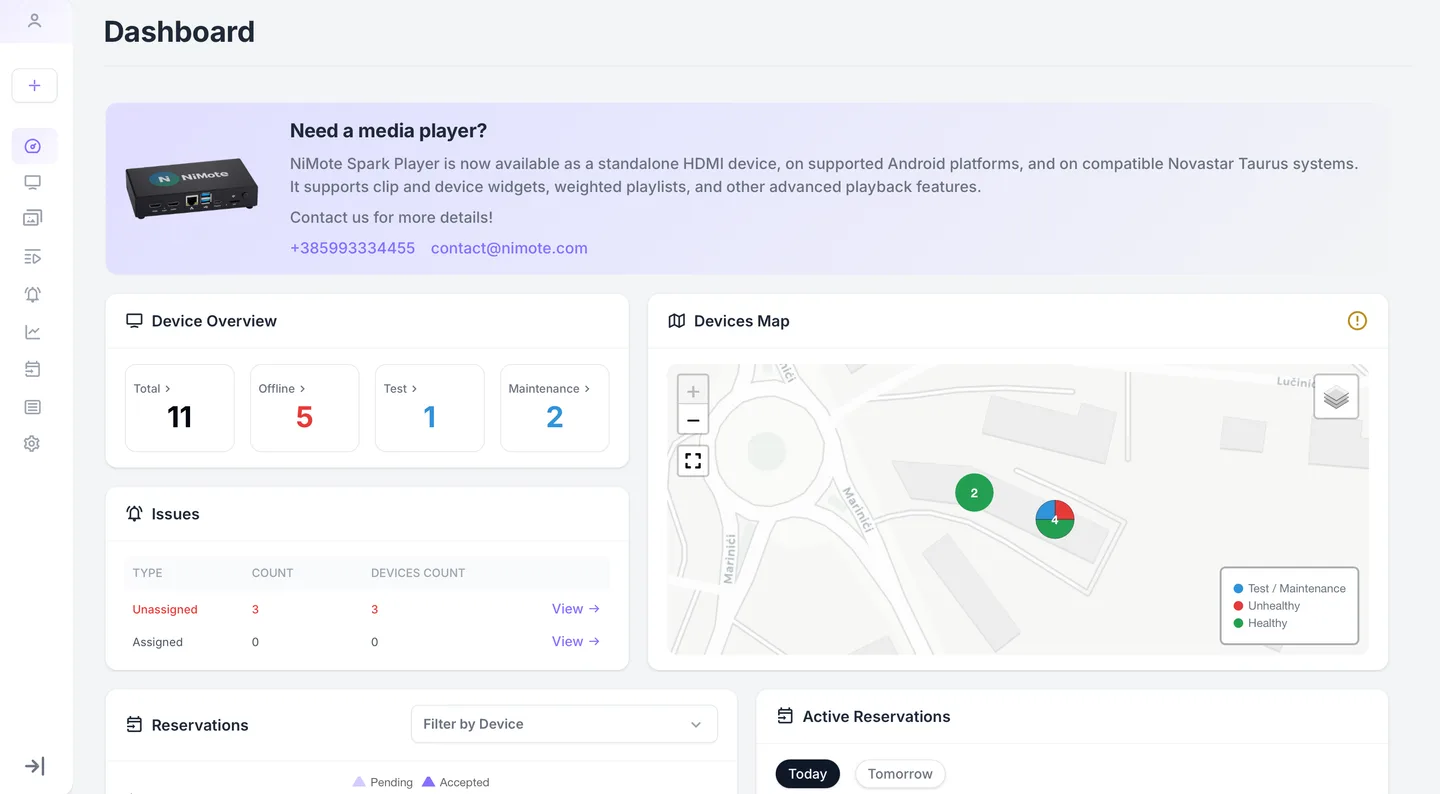
Task: View the Assigned issues
Action: (x=576, y=642)
